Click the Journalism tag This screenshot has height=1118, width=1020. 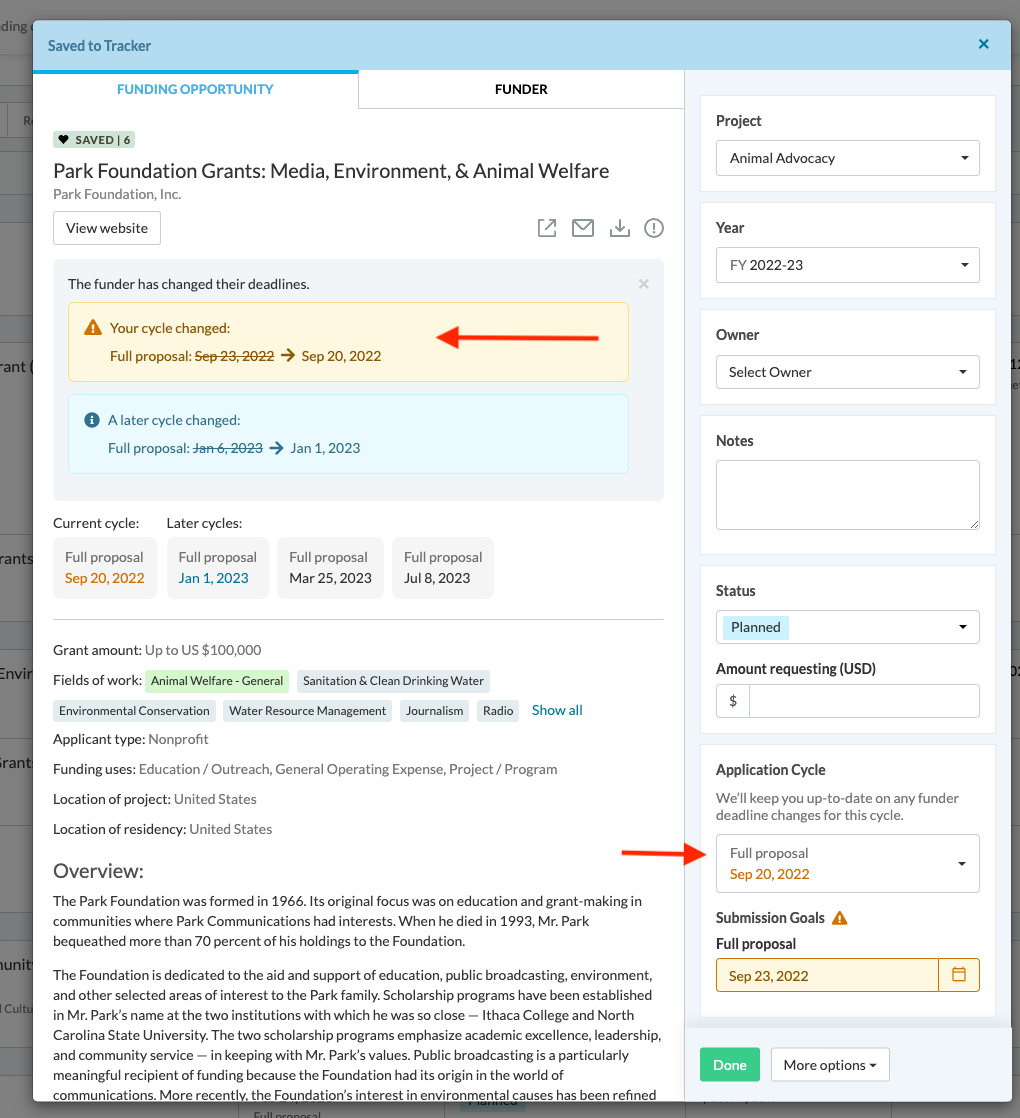click(435, 711)
